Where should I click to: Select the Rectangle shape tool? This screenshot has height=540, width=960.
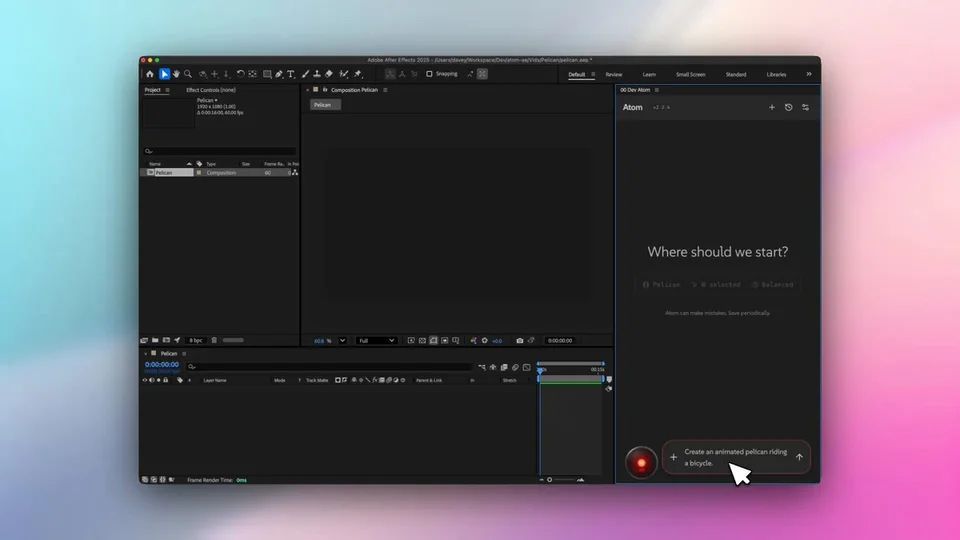[268, 74]
